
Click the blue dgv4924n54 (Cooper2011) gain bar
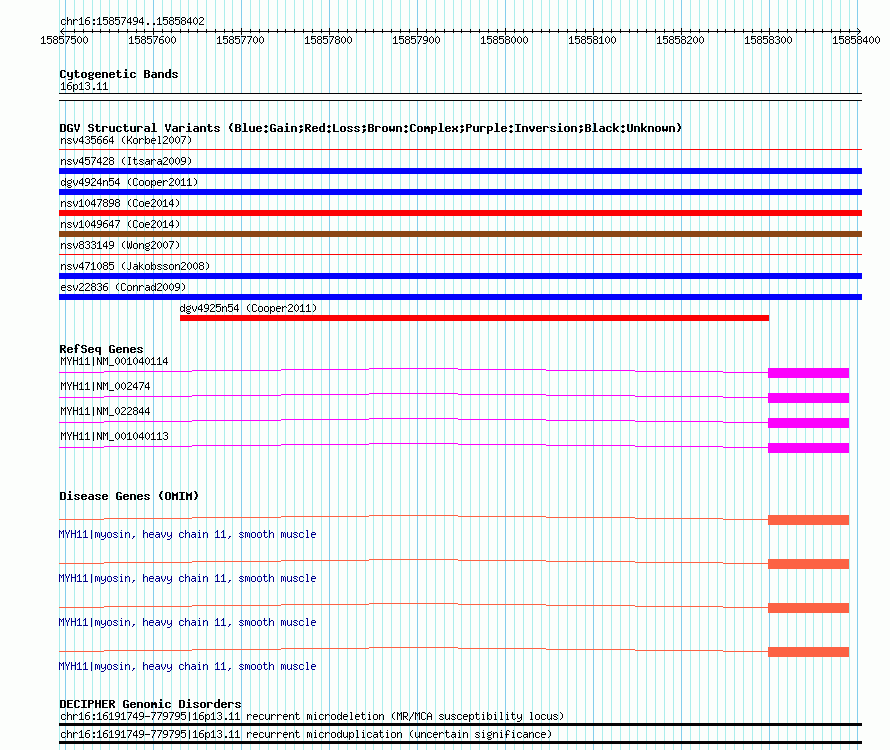(x=460, y=192)
